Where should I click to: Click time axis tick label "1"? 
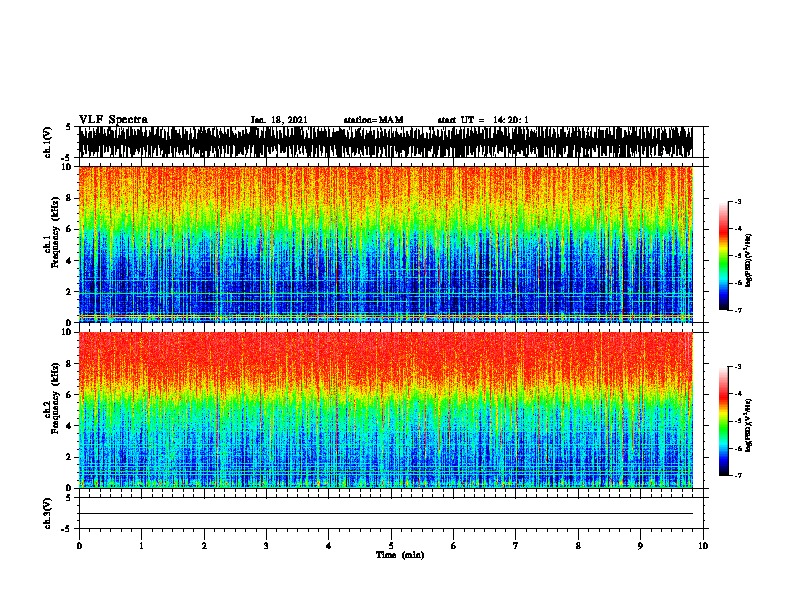coord(141,546)
